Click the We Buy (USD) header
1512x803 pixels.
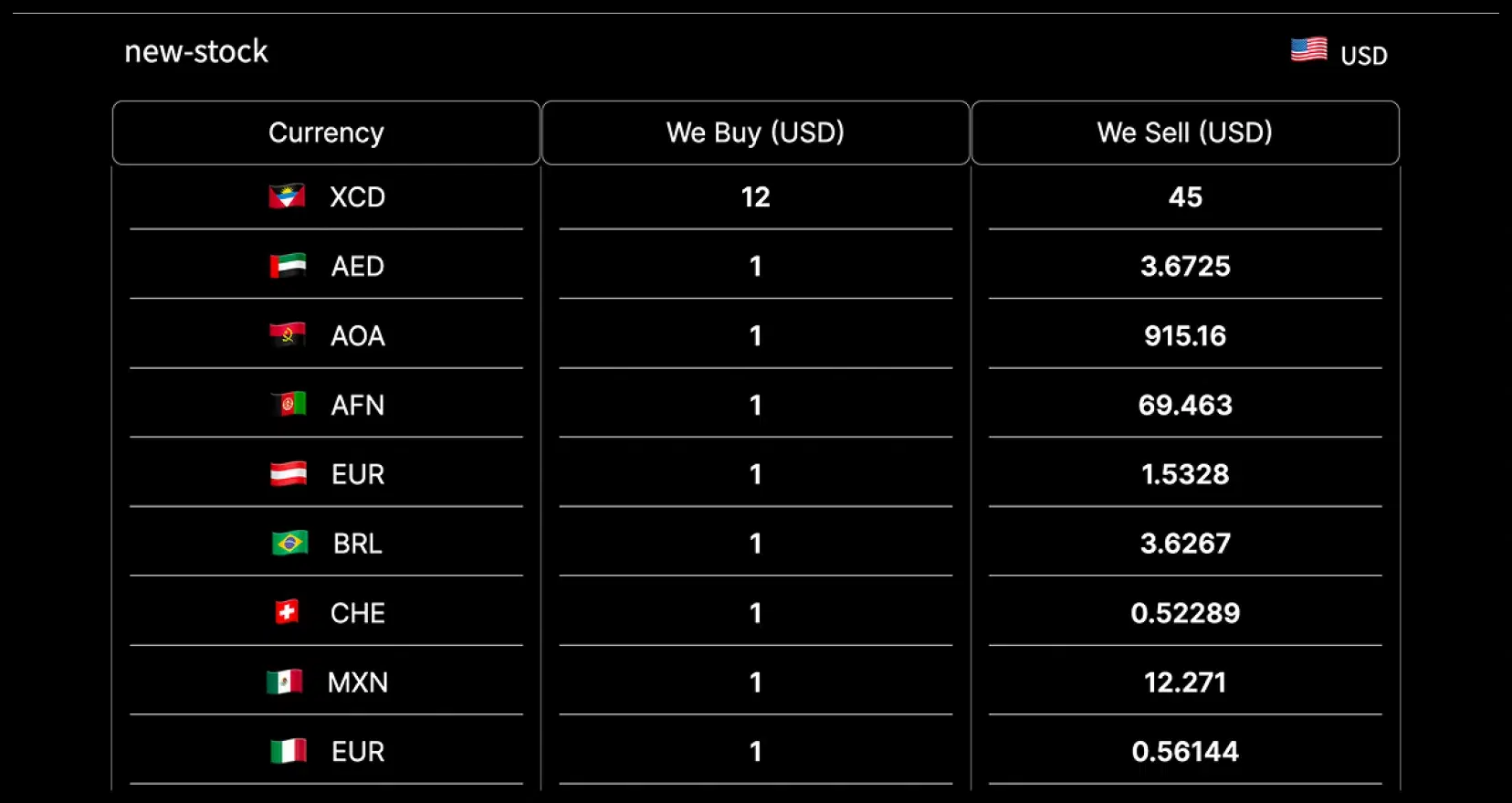click(755, 132)
